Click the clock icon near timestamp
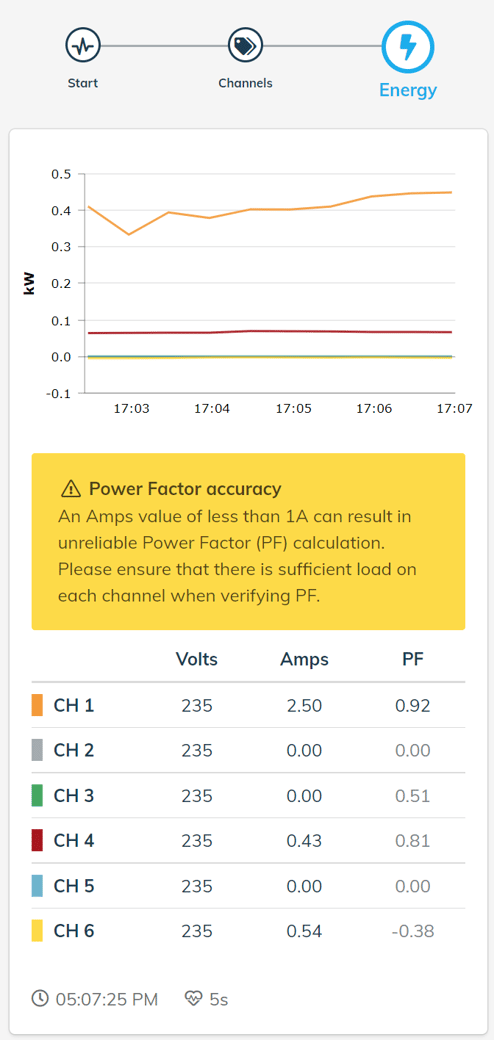This screenshot has width=494, height=1040. point(40,998)
